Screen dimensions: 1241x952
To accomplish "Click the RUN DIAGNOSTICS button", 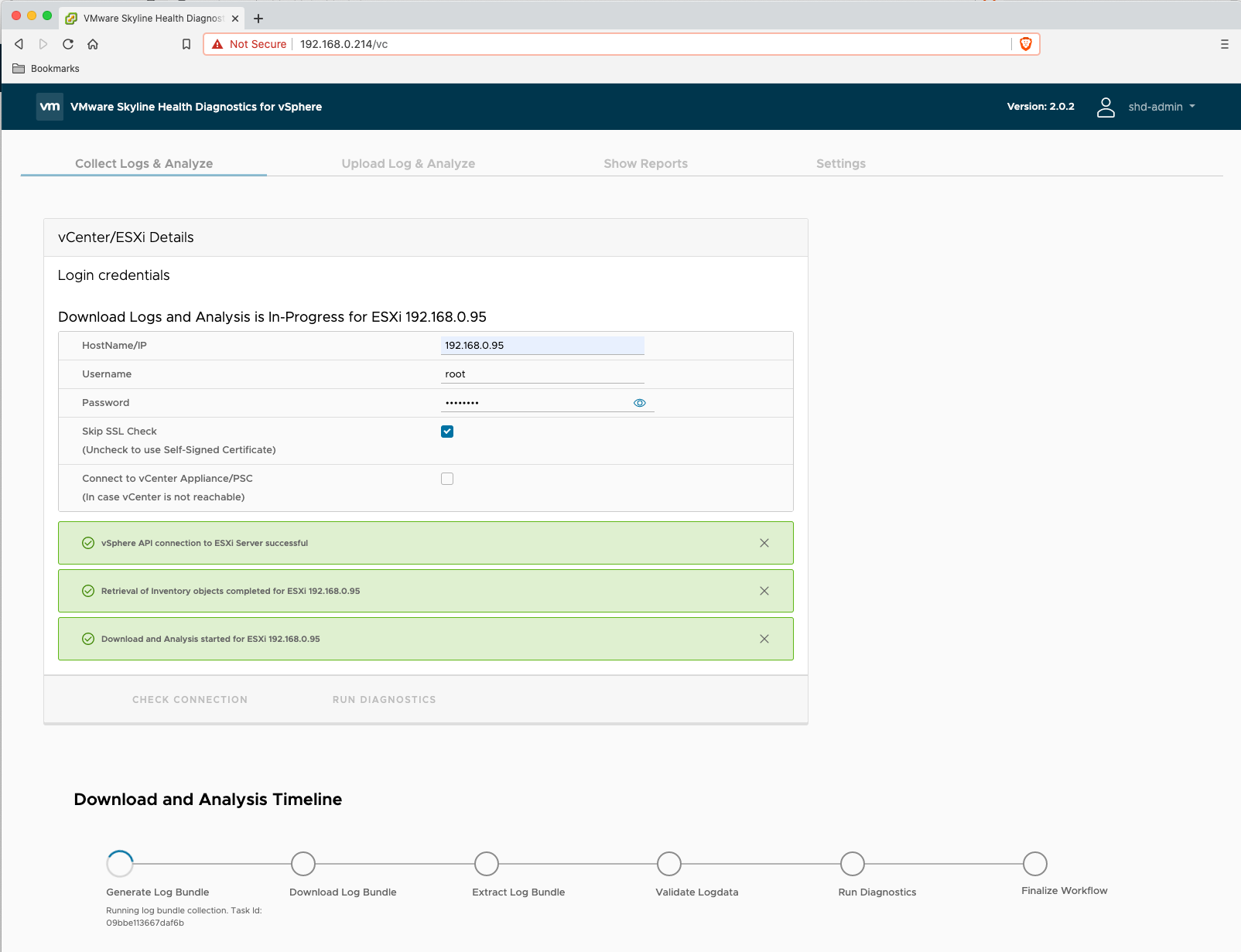I will pos(385,699).
